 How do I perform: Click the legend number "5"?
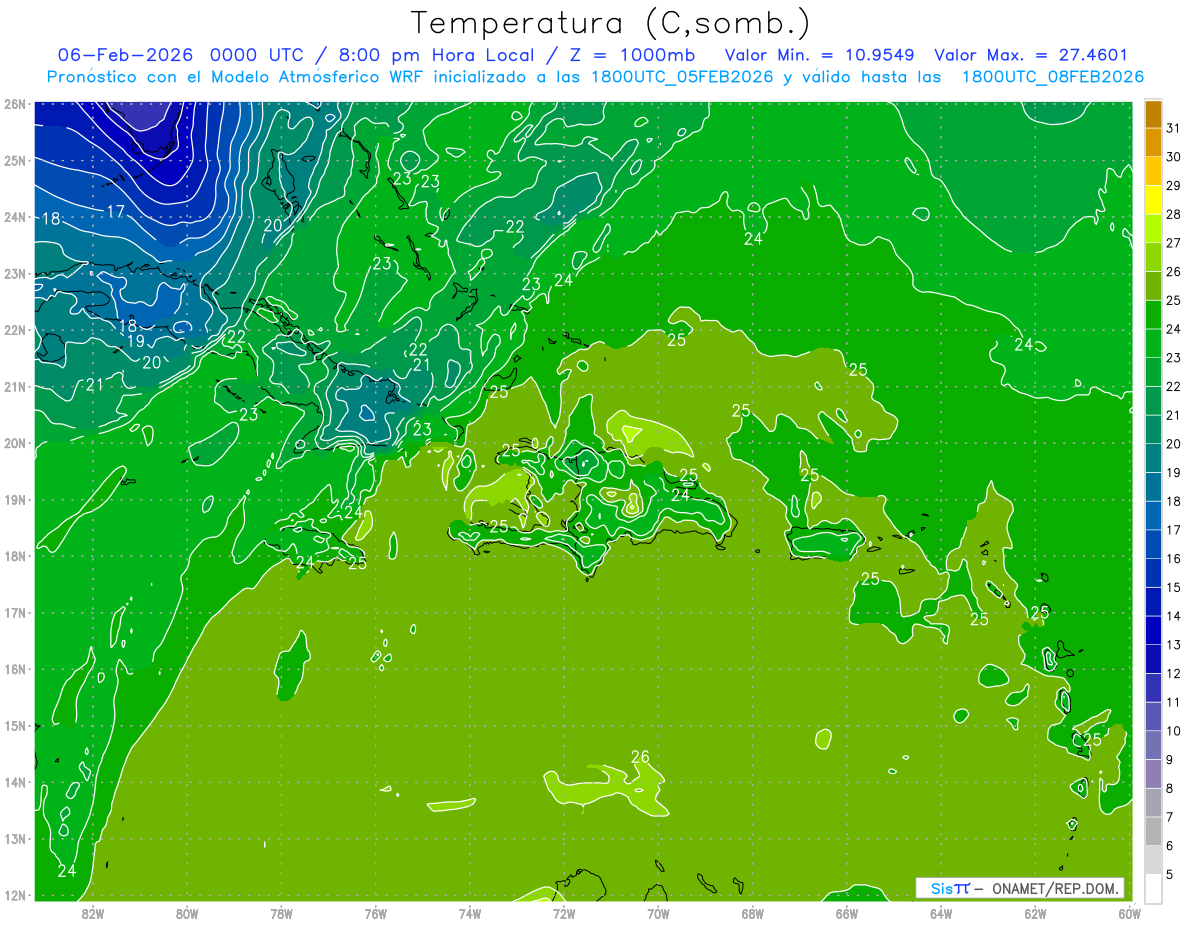[1170, 876]
